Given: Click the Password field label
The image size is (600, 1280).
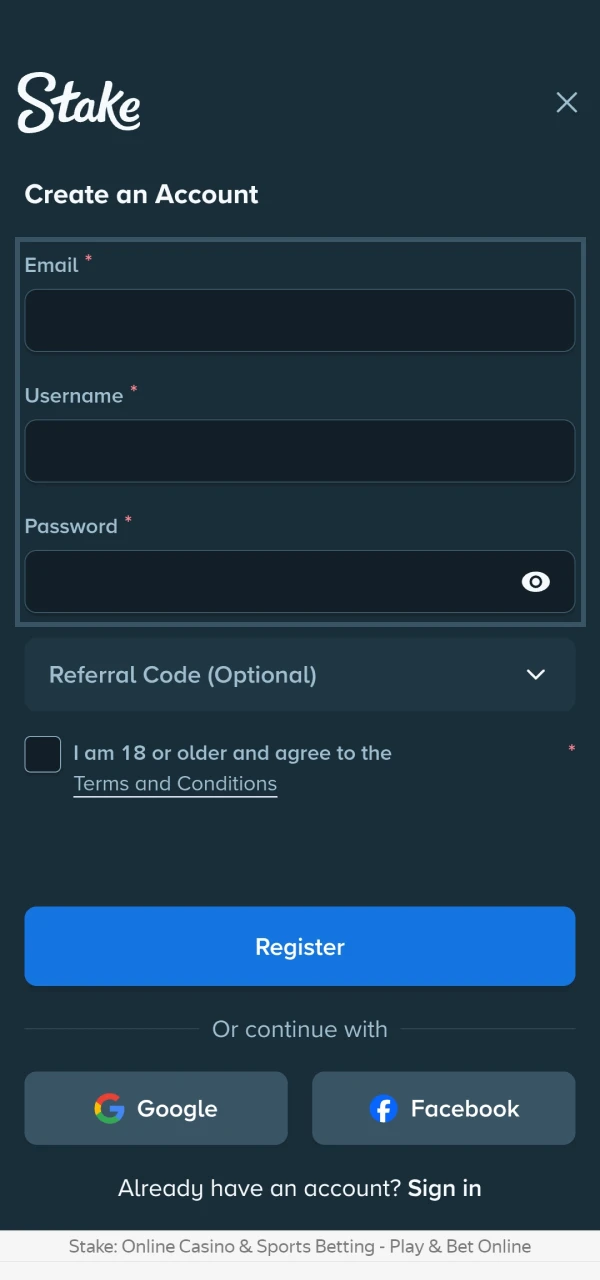Looking at the screenshot, I should [x=71, y=526].
